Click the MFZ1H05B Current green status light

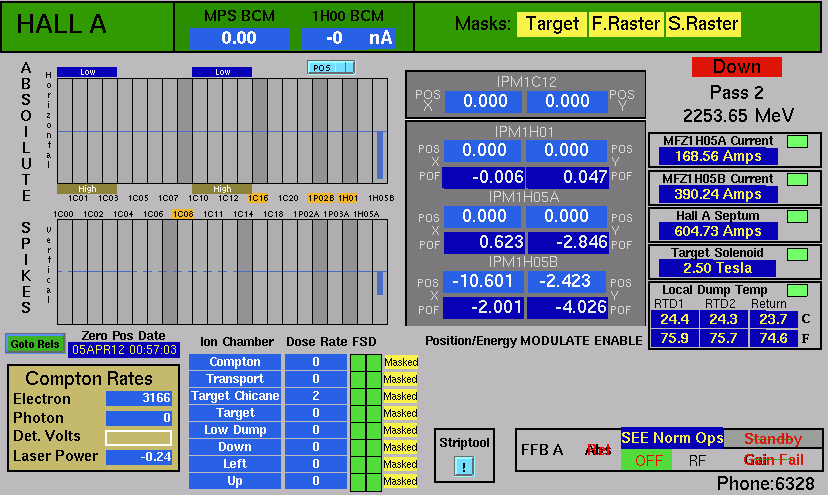(797, 179)
